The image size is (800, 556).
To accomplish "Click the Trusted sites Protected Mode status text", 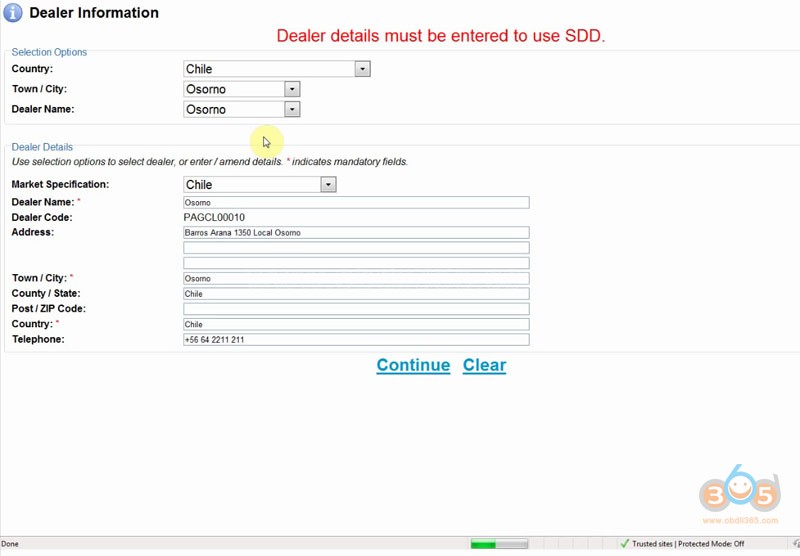I will pyautogui.click(x=688, y=544).
